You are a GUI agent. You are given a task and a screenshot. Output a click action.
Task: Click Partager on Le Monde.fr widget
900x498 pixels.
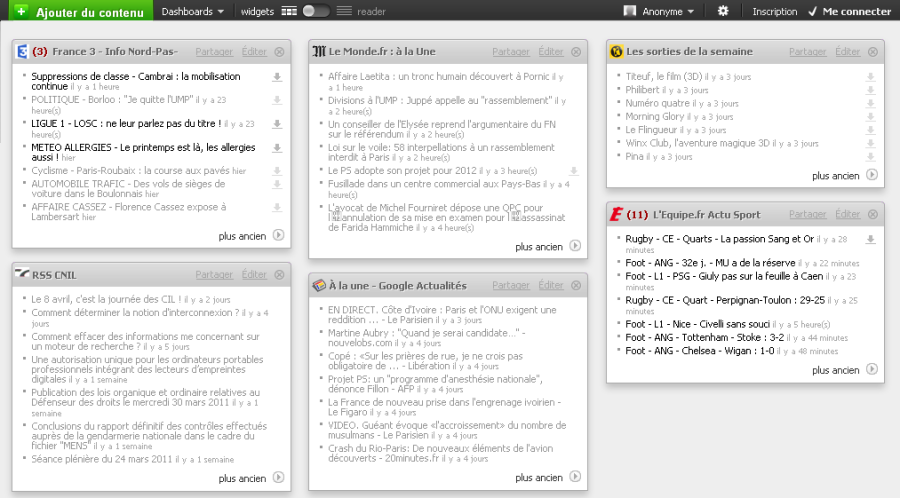pyautogui.click(x=511, y=52)
